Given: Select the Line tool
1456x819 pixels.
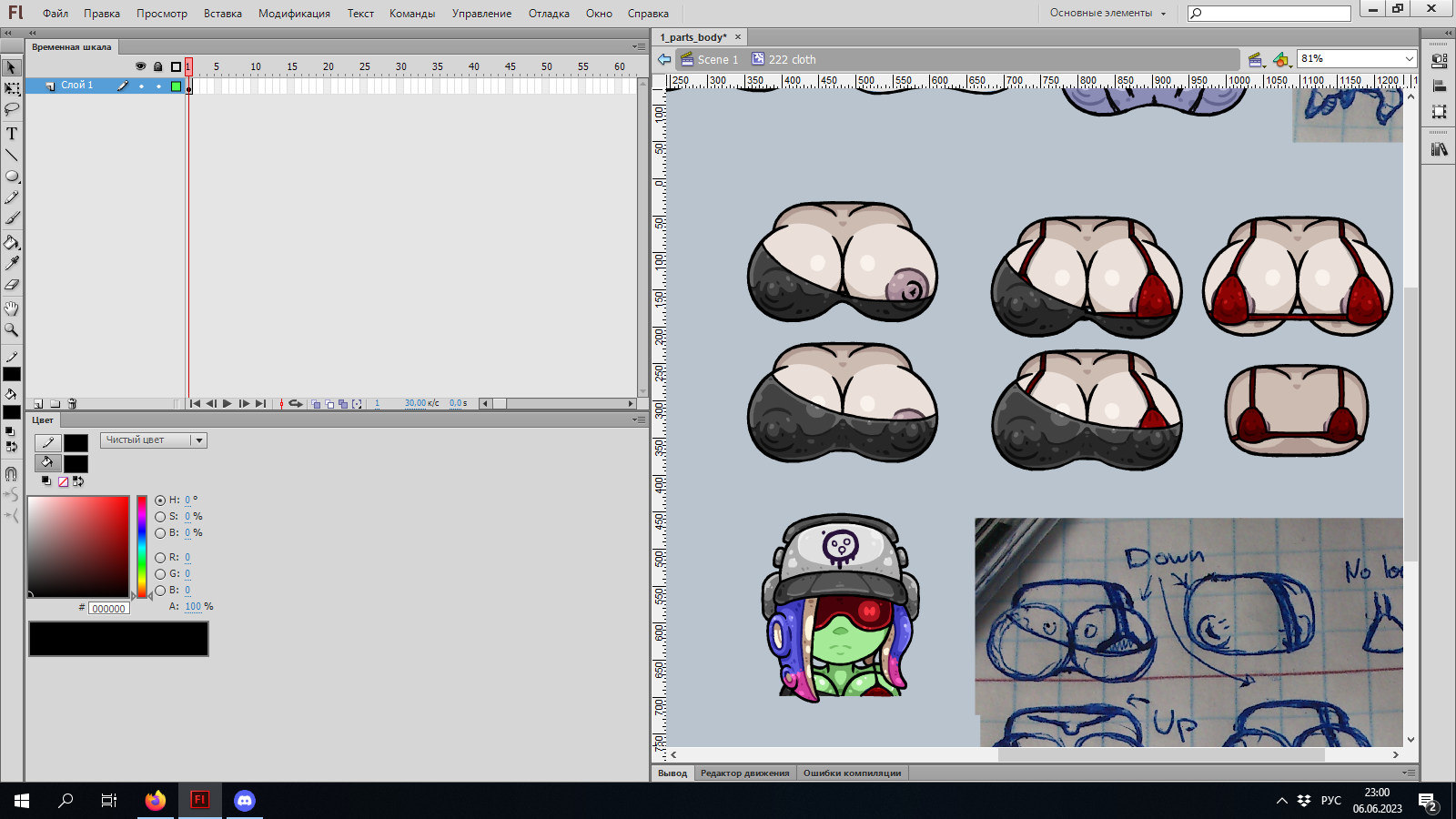Looking at the screenshot, I should coord(12,155).
